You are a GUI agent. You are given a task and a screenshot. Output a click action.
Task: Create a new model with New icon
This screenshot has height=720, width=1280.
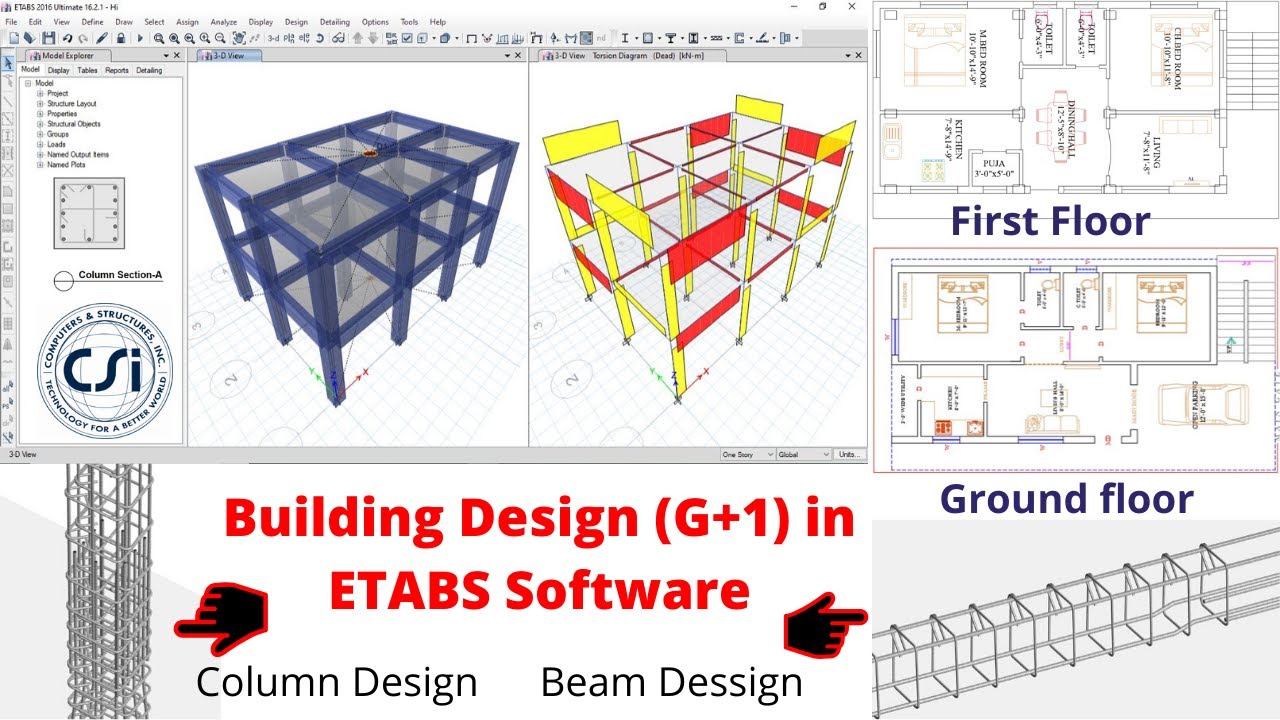click(14, 38)
